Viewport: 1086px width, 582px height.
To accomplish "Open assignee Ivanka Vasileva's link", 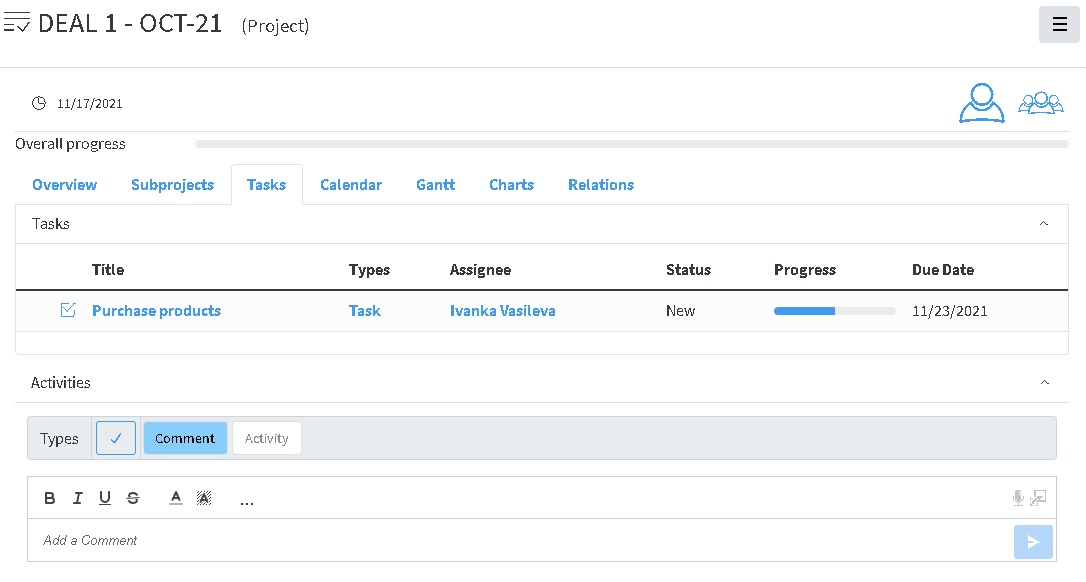I will pos(502,311).
